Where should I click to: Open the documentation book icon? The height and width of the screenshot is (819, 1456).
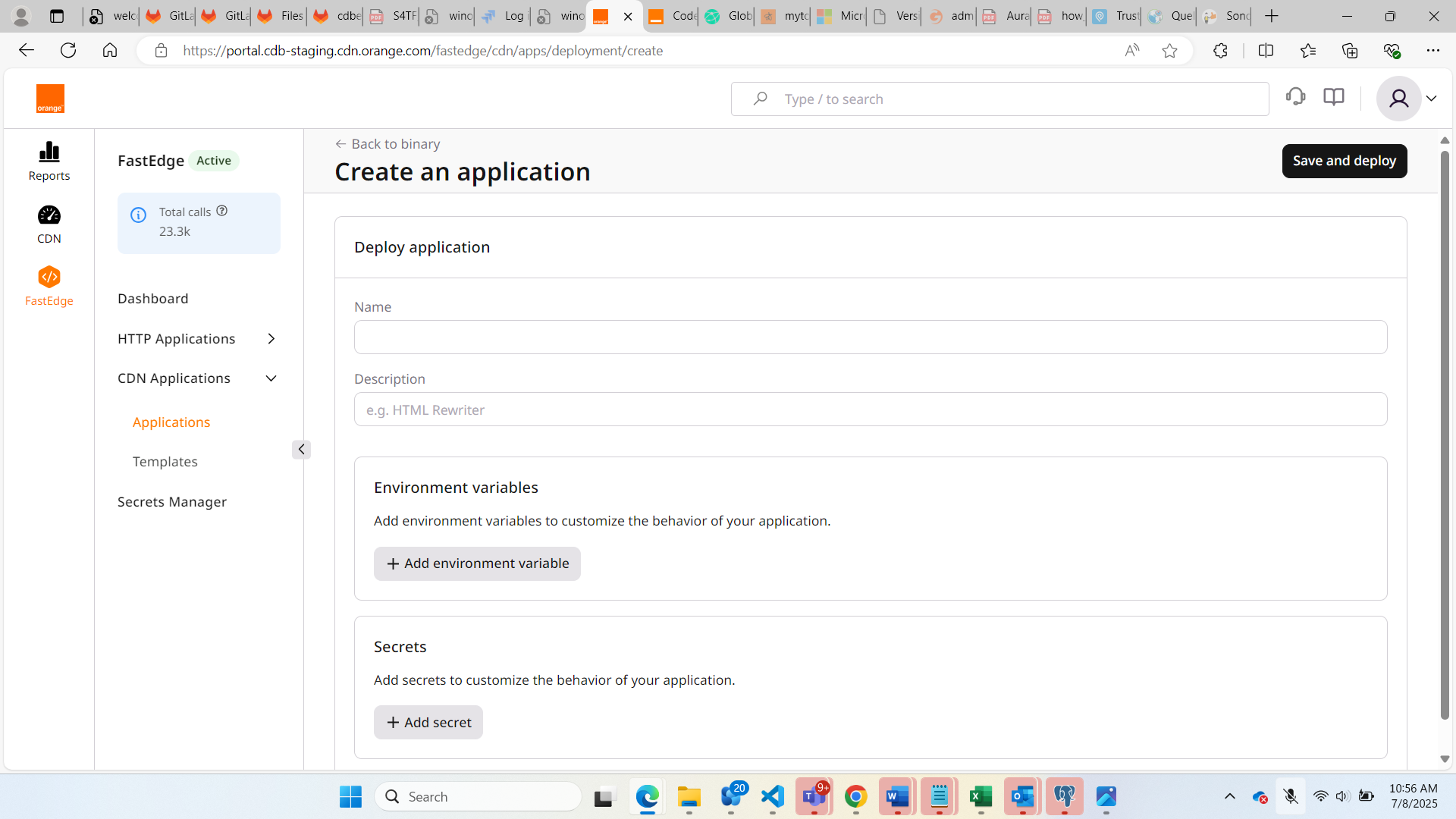coord(1333,97)
